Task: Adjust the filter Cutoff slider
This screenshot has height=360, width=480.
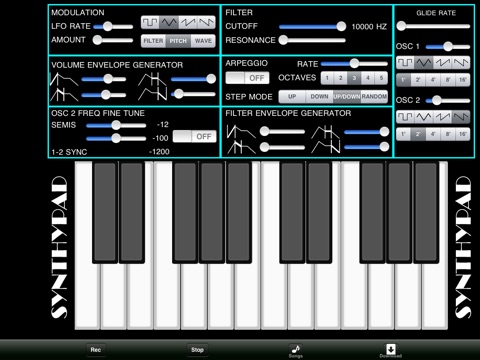Action: coord(313,27)
